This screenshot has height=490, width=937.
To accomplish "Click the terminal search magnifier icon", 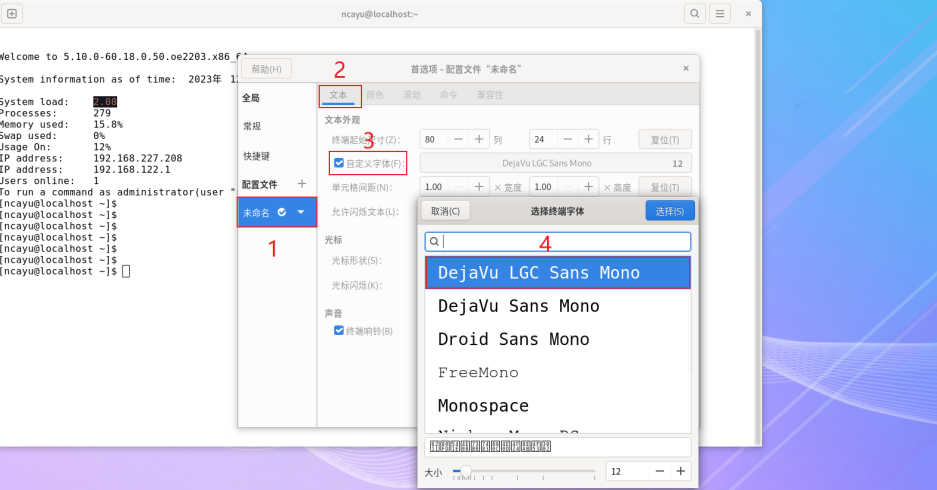I will coord(694,13).
